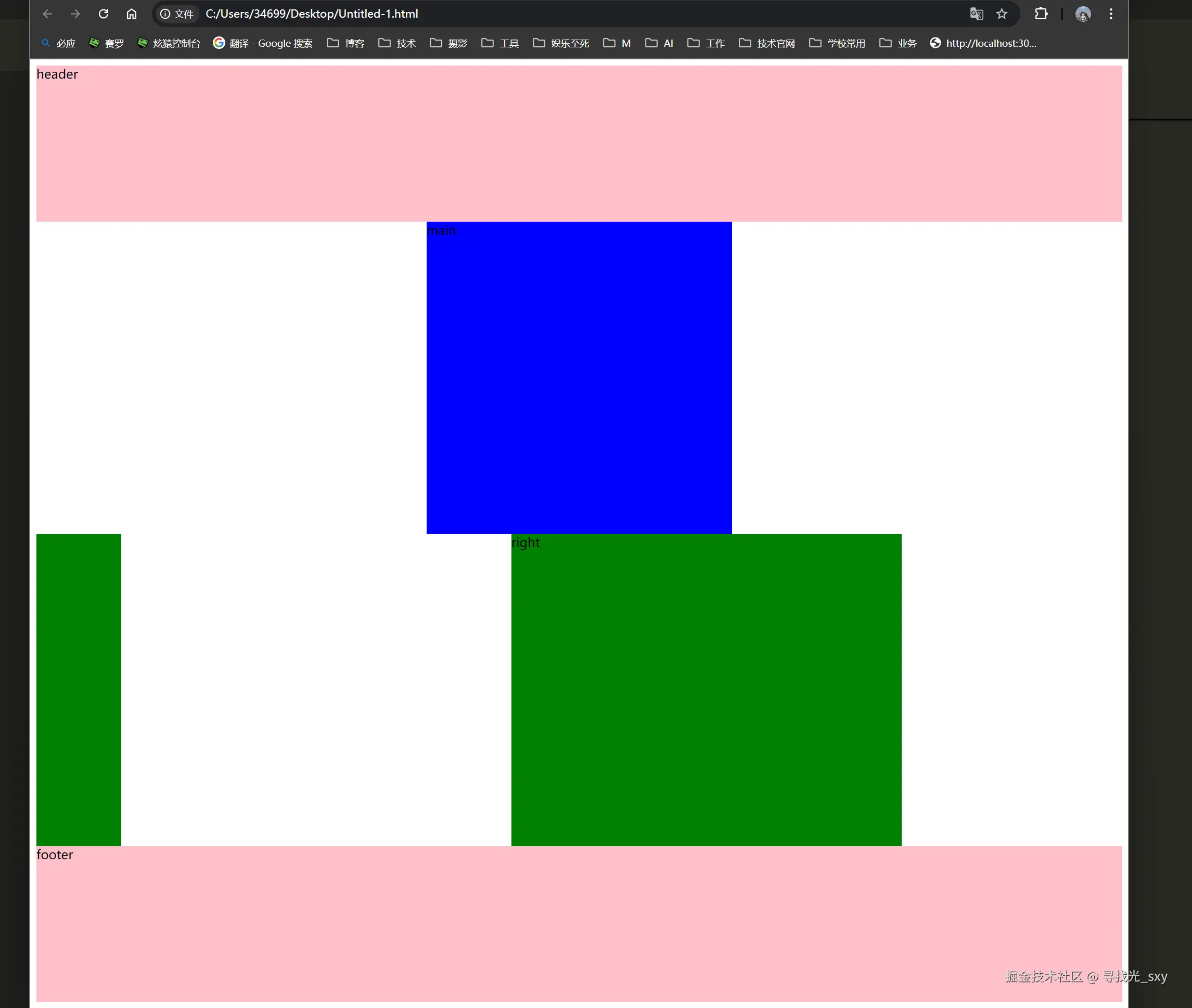
Task: Reload the current page
Action: pyautogui.click(x=104, y=14)
